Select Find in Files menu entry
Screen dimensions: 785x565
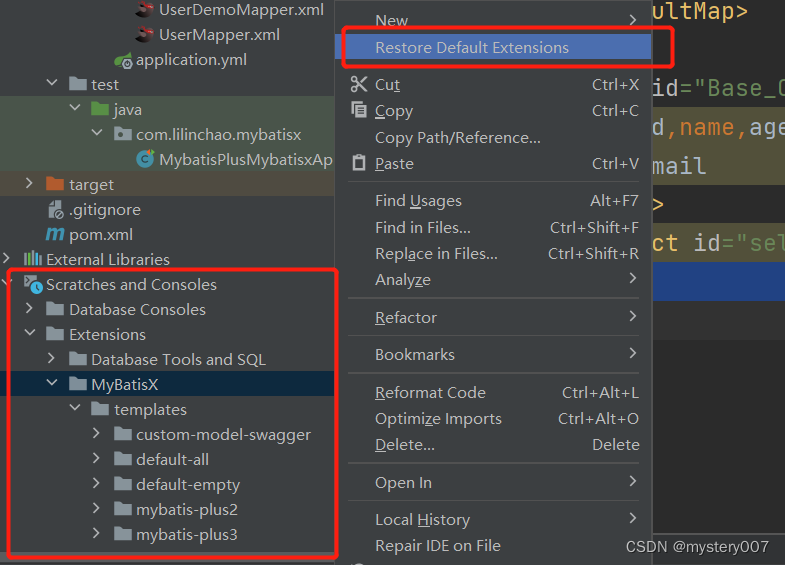click(x=493, y=228)
